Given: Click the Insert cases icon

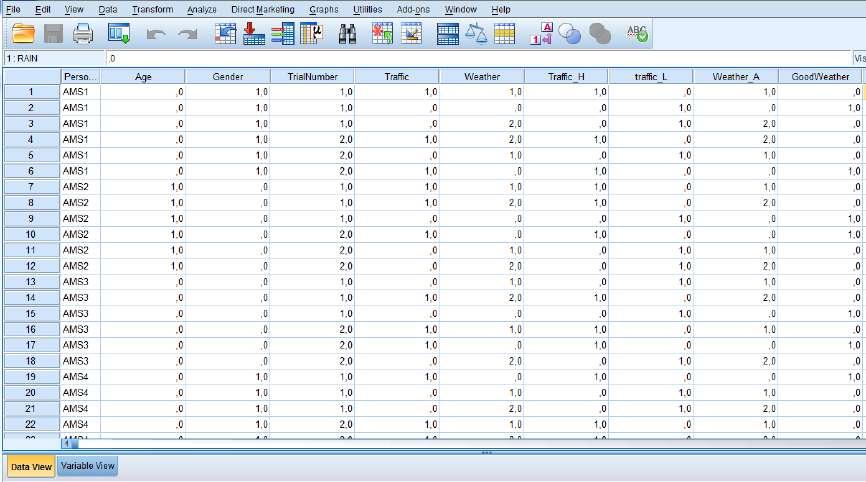Looking at the screenshot, I should 382,34.
